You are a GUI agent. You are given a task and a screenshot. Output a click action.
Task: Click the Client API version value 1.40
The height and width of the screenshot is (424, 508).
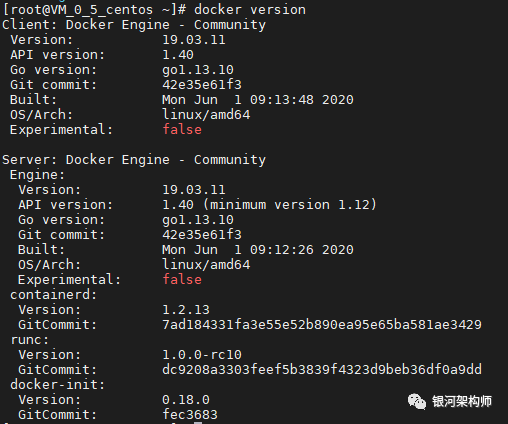point(178,55)
